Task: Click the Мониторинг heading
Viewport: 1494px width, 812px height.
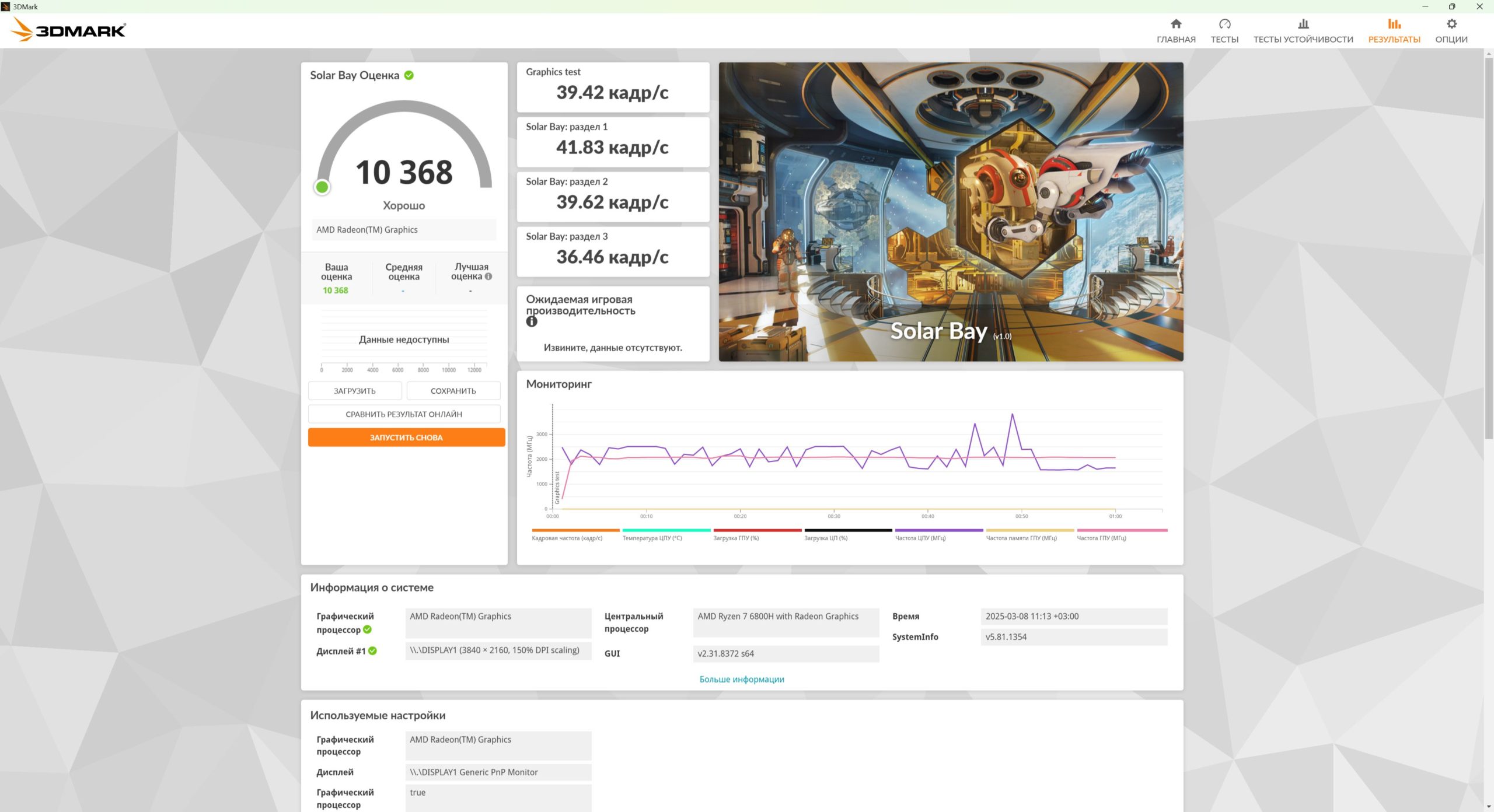Action: click(558, 384)
